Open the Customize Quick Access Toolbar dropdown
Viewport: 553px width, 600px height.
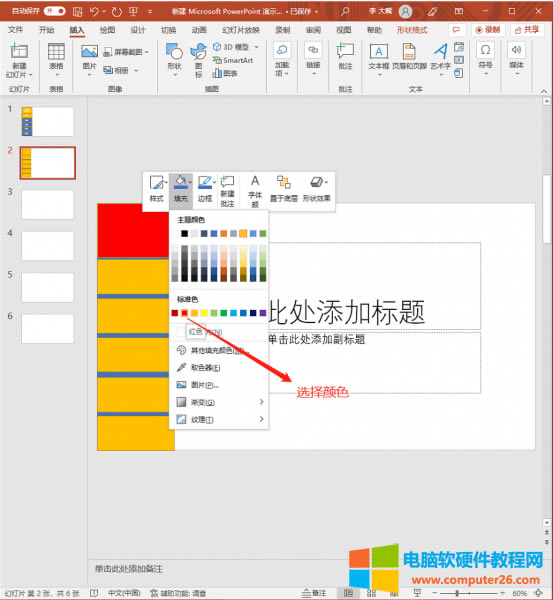click(150, 12)
